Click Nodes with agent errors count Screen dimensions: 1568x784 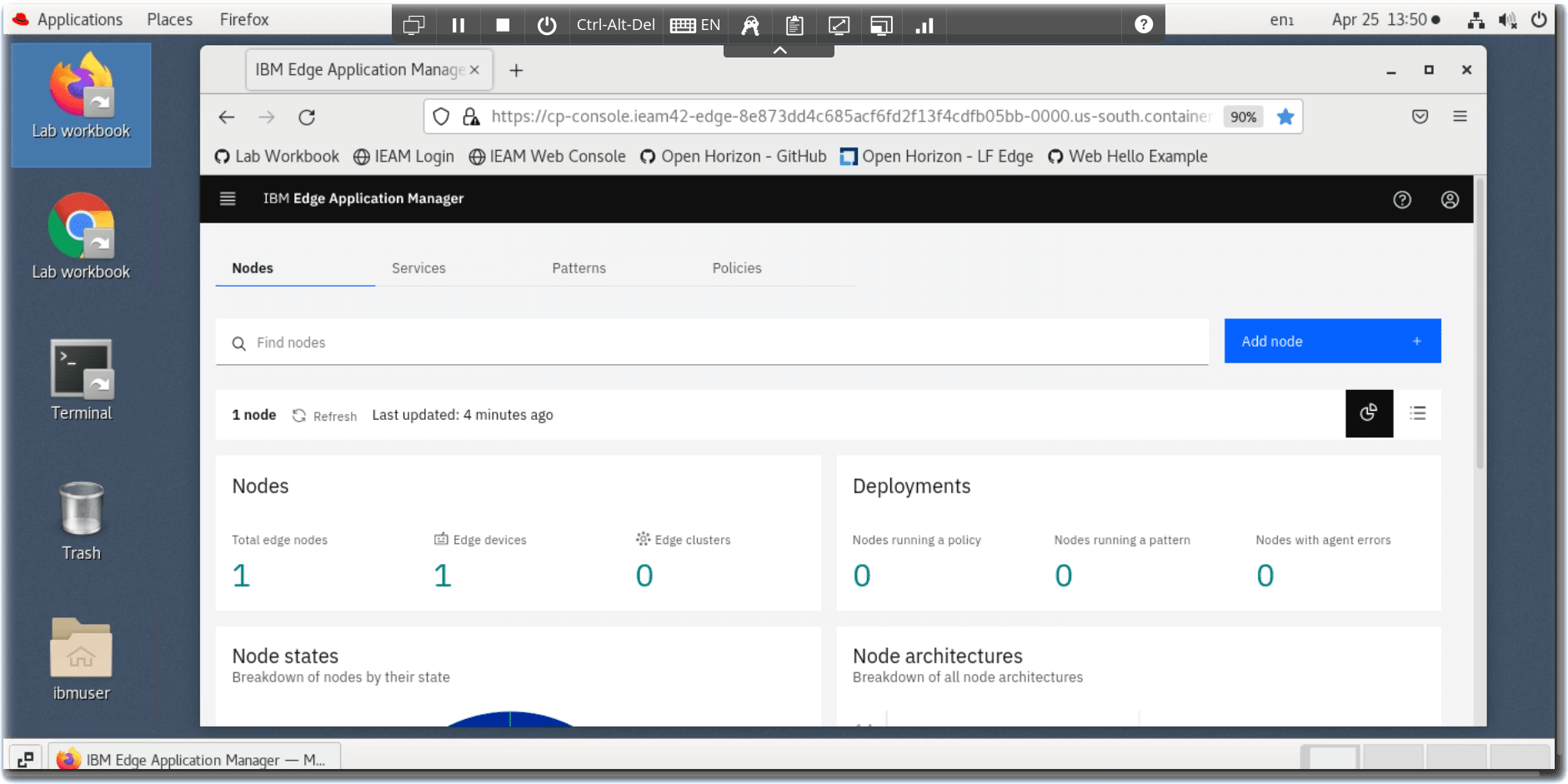[1265, 576]
